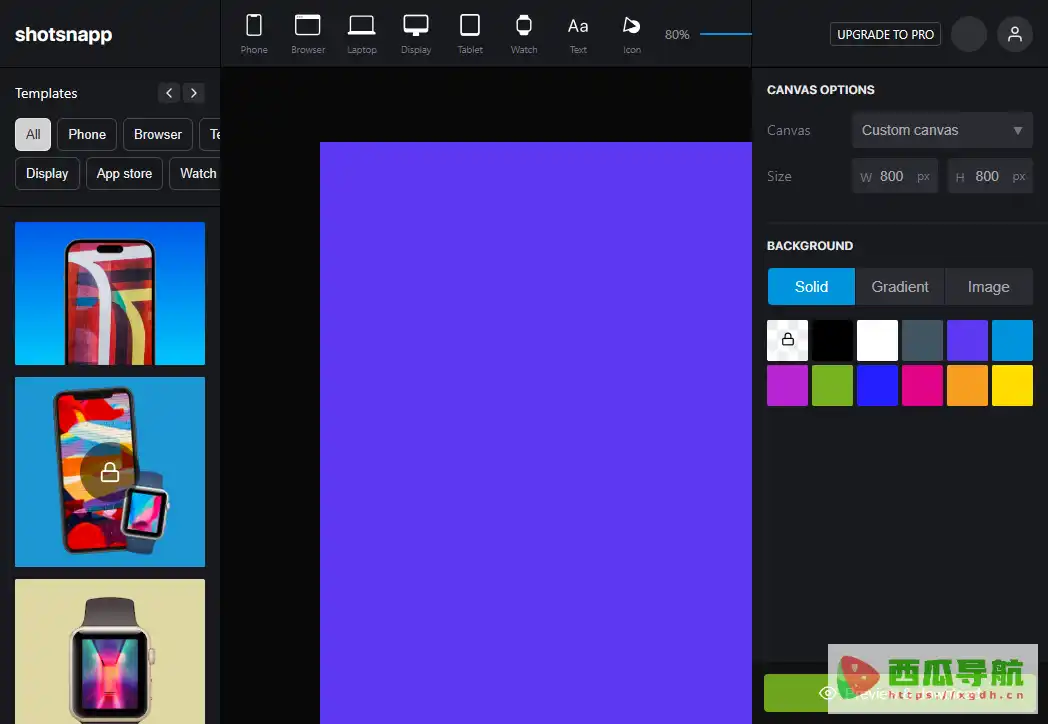
Task: Choose the blue gradient phone template
Action: (110, 293)
